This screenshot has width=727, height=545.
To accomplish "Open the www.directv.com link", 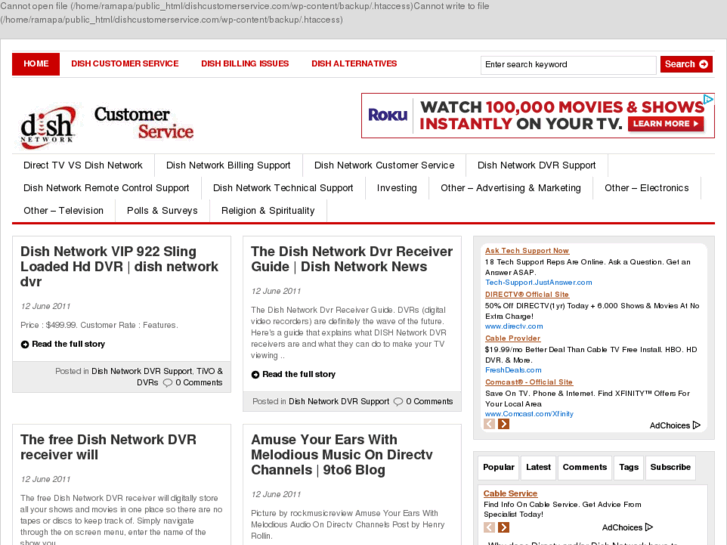I will click(514, 327).
